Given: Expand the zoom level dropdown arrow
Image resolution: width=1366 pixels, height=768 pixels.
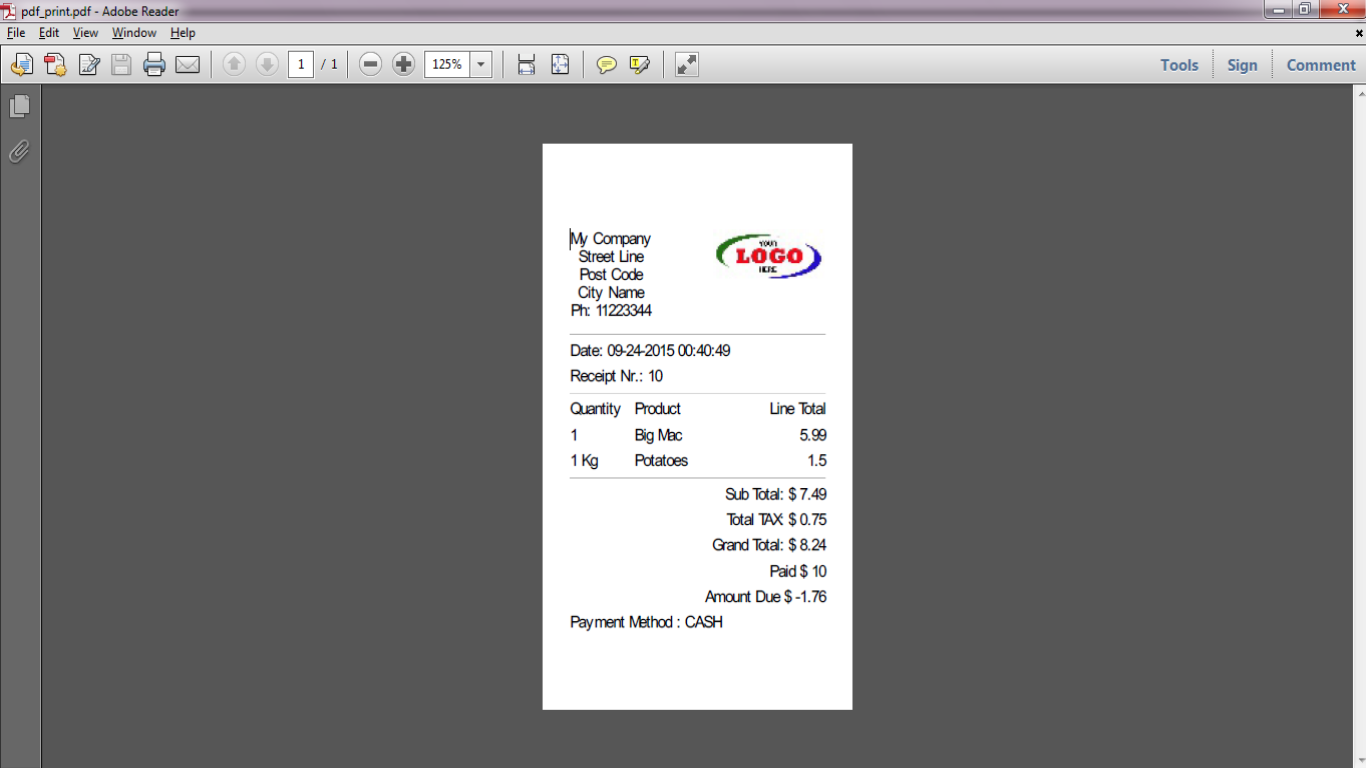Looking at the screenshot, I should [481, 65].
